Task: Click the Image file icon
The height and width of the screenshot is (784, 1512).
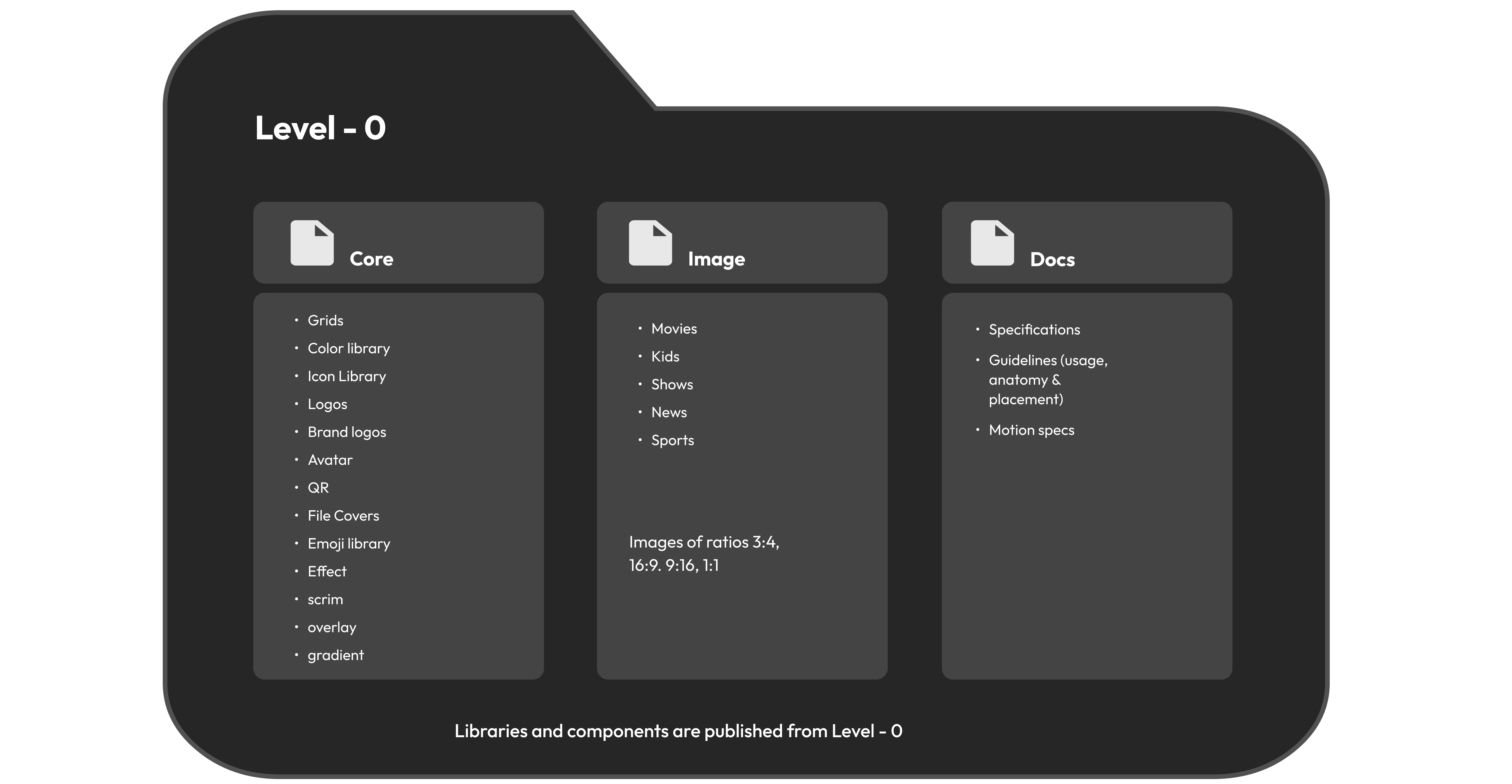Action: [x=650, y=243]
